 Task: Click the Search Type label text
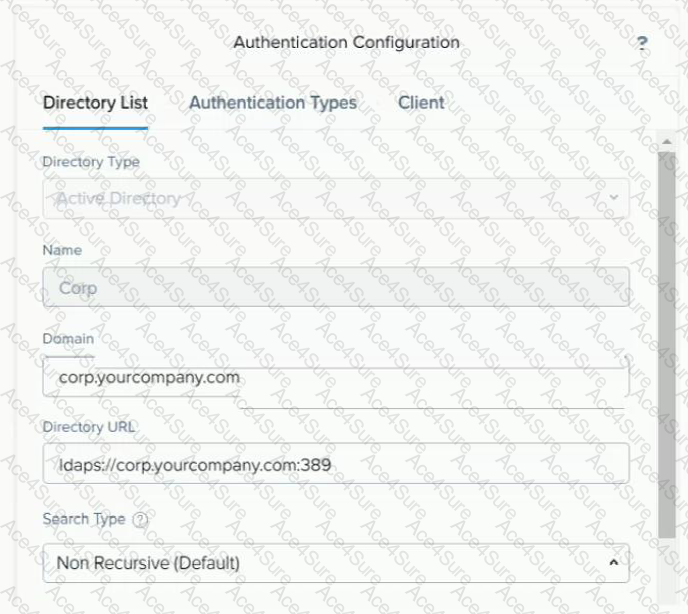tap(84, 519)
